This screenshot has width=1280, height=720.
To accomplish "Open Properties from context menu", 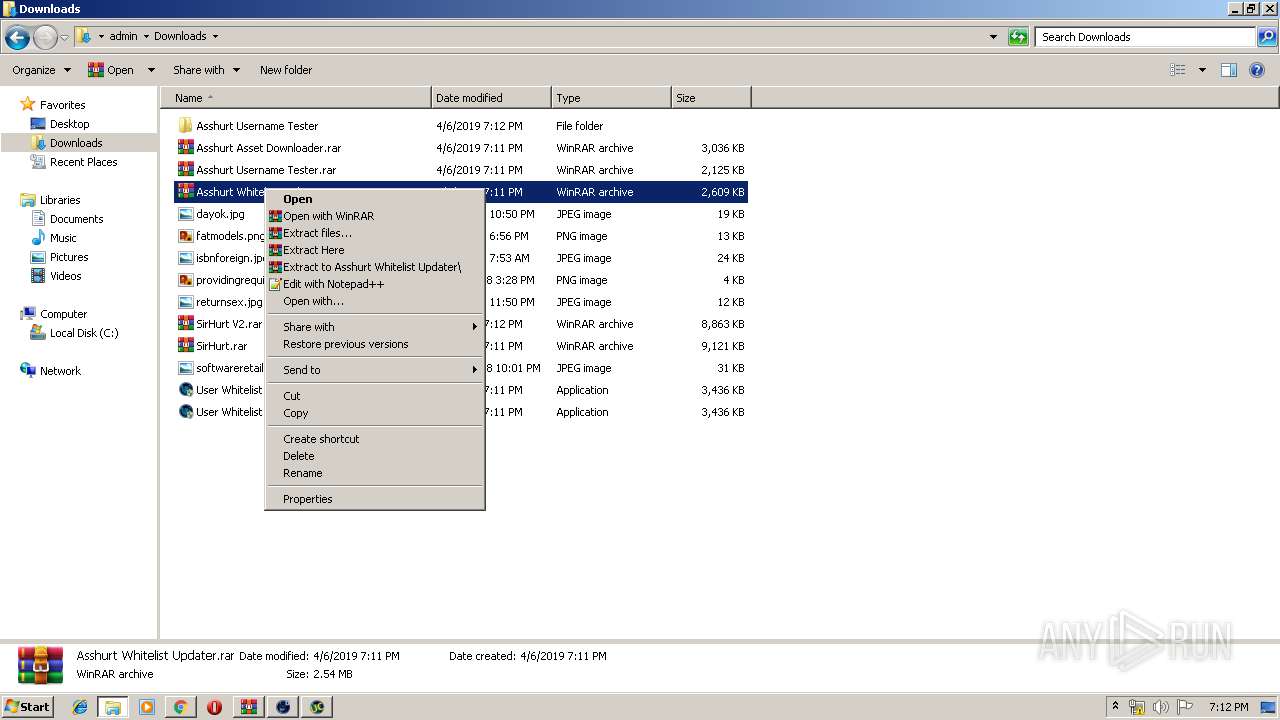I will (375, 499).
